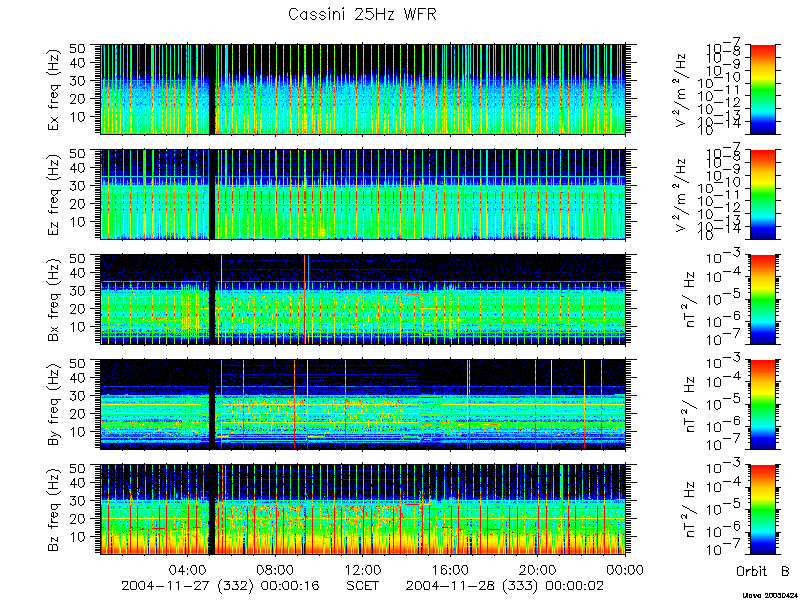800x600 pixels.
Task: Click the Ex panel color scale bar
Action: (762, 89)
